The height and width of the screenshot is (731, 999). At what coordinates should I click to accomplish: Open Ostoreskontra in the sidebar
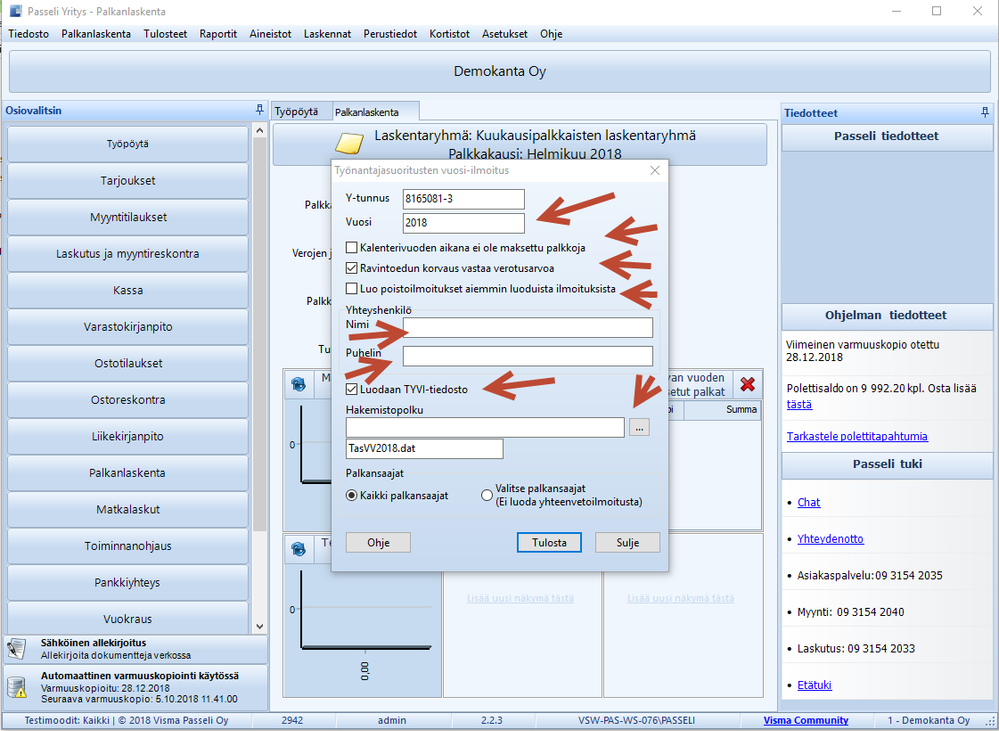point(127,400)
